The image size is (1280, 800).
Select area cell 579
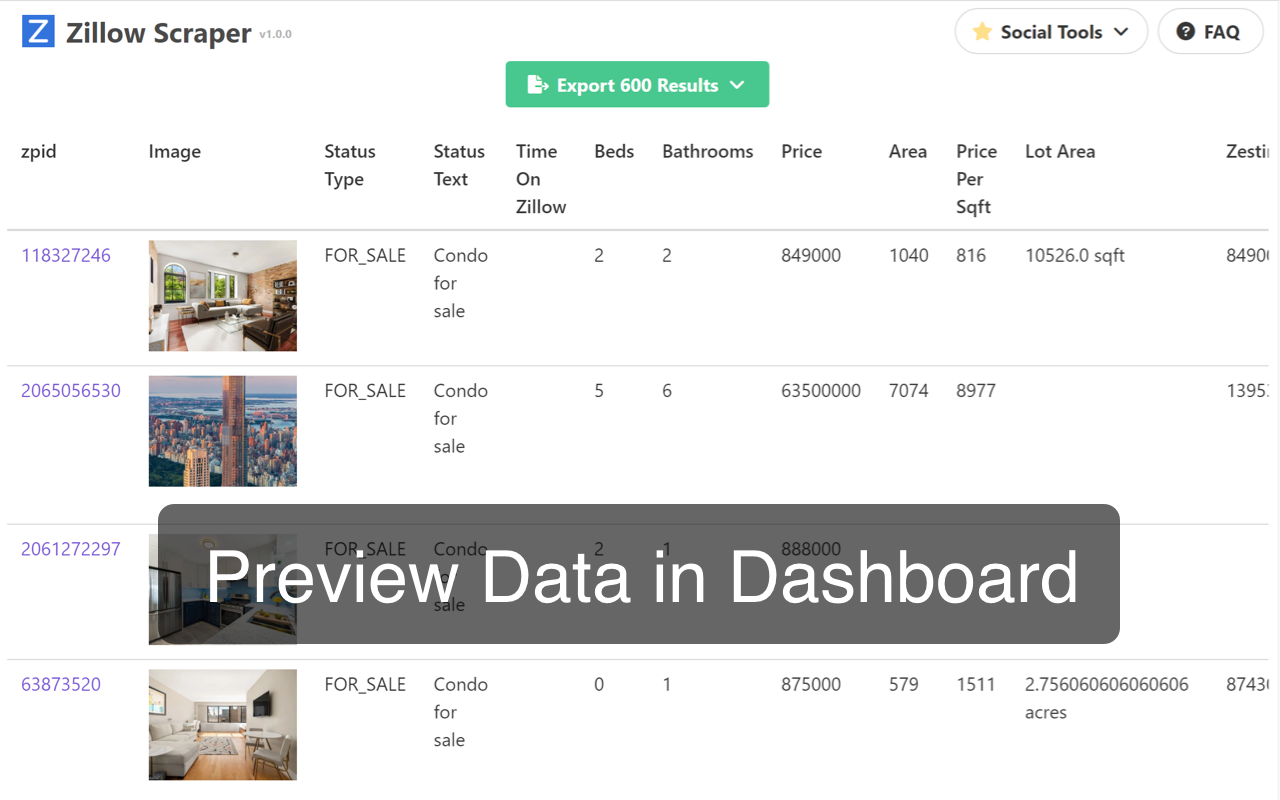coord(904,684)
